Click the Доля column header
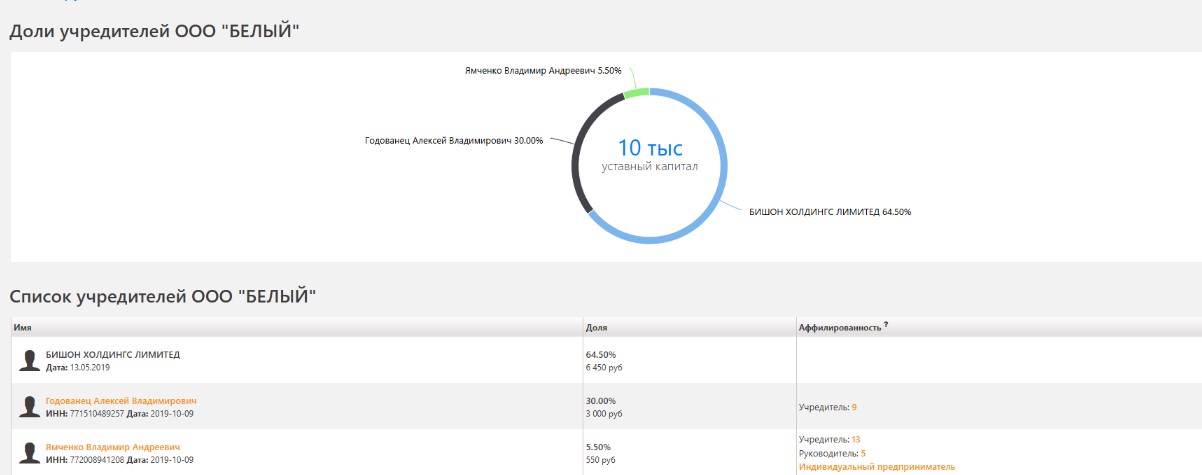This screenshot has height=475, width=1202. [595, 327]
